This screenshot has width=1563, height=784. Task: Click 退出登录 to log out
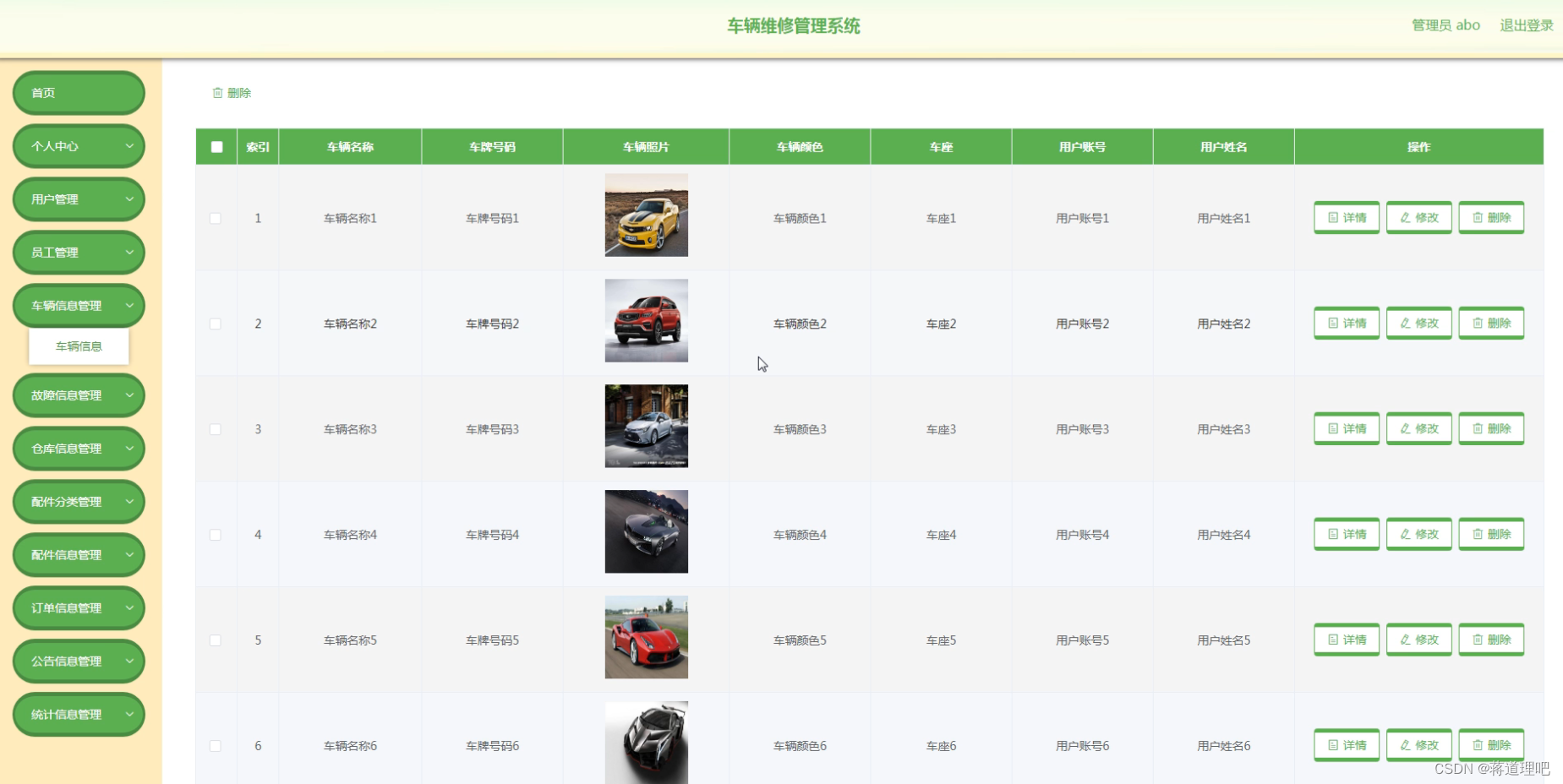[x=1525, y=24]
